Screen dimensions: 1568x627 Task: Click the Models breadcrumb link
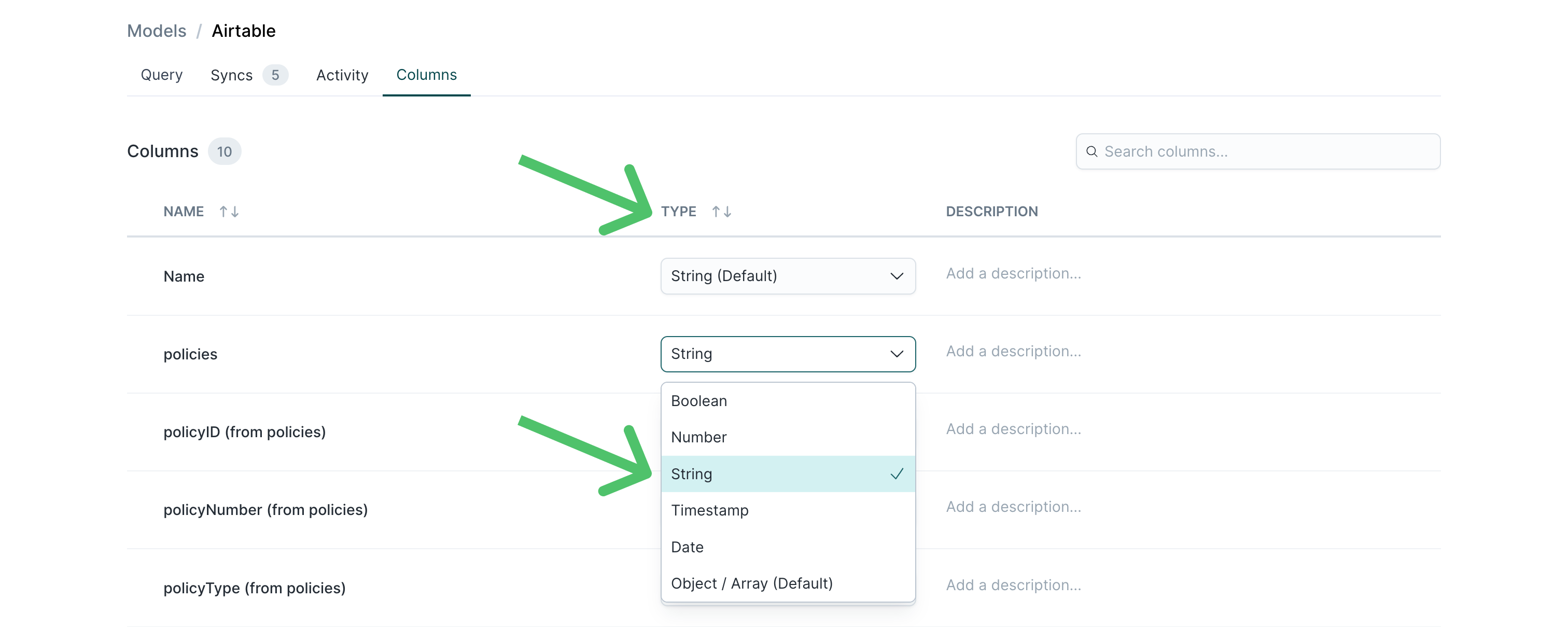click(157, 31)
